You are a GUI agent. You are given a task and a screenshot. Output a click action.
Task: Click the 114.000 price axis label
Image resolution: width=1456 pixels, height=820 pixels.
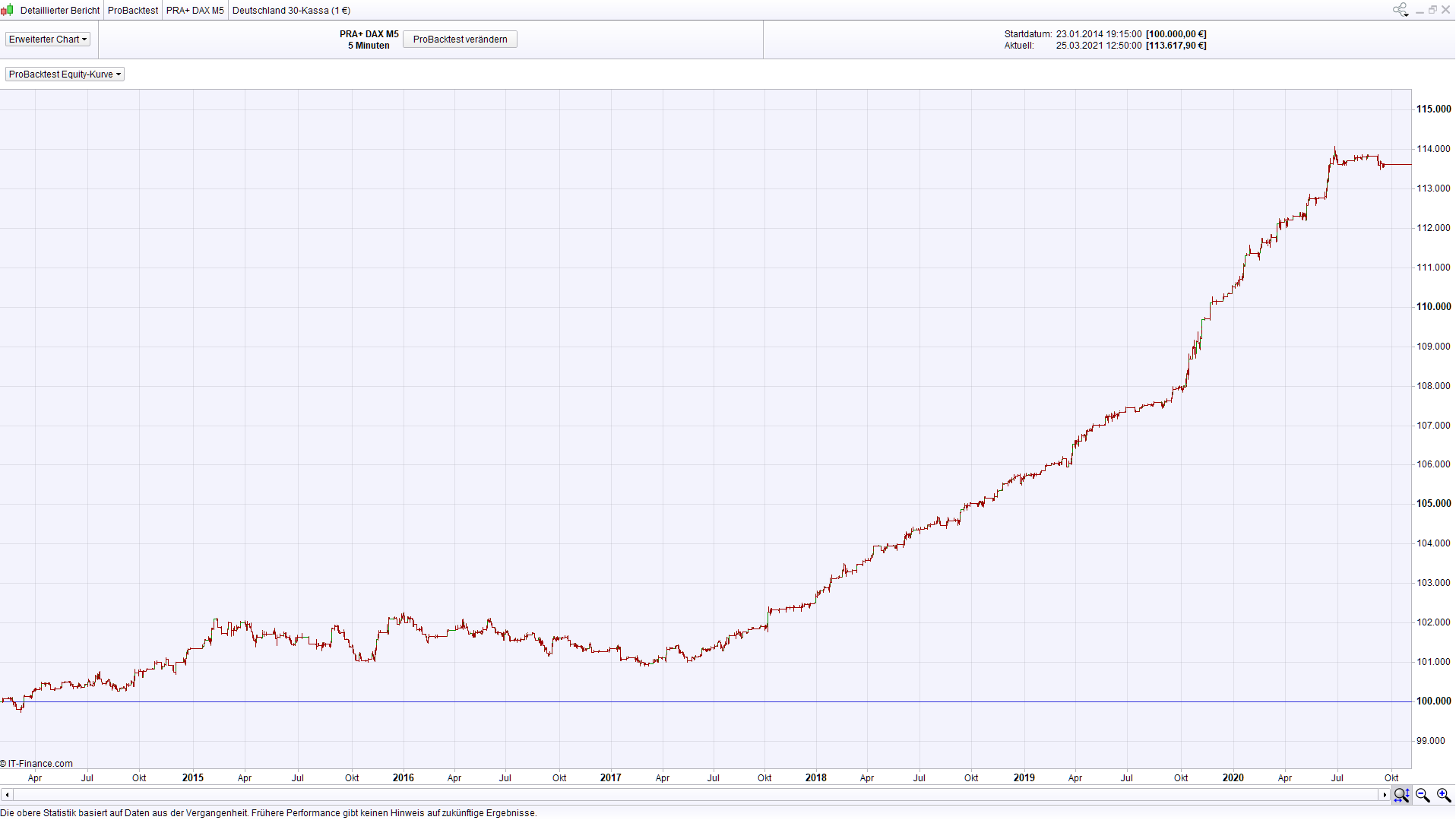click(x=1433, y=149)
